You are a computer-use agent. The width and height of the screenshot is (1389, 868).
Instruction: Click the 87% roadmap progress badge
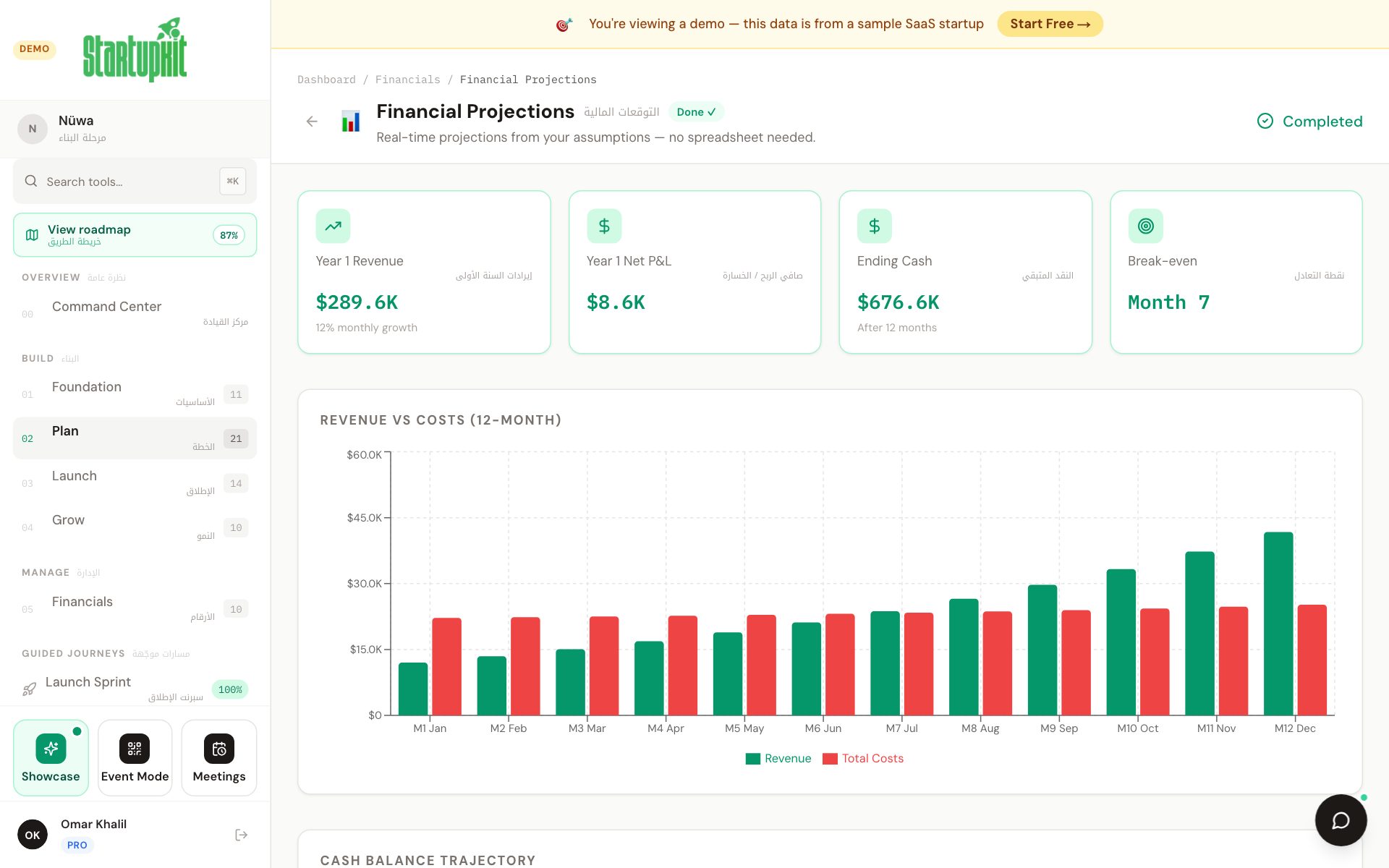click(x=229, y=235)
